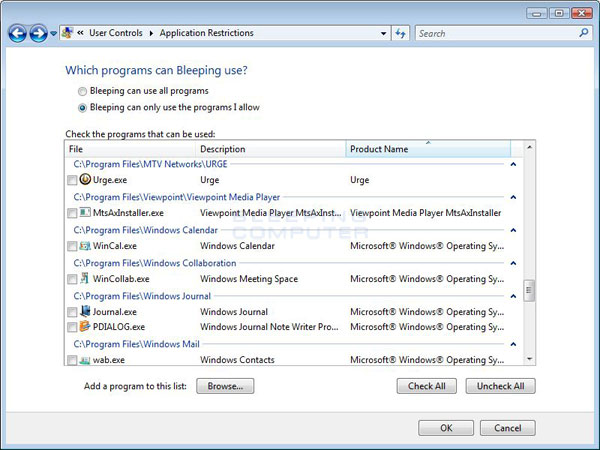This screenshot has height=450, width=600.
Task: Collapse the Windows Mail group
Action: click(514, 344)
